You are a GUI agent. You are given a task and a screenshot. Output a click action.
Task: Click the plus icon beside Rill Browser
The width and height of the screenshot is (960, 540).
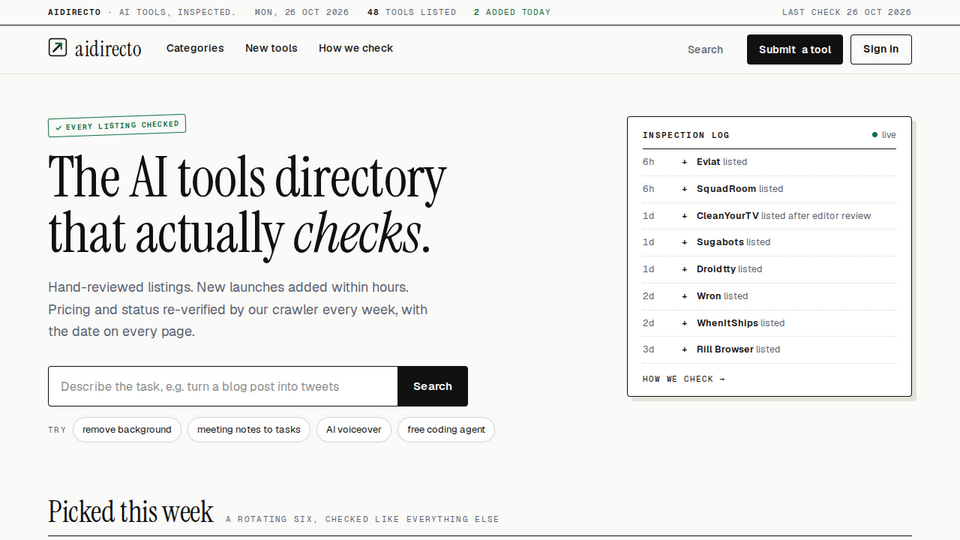[x=684, y=350]
